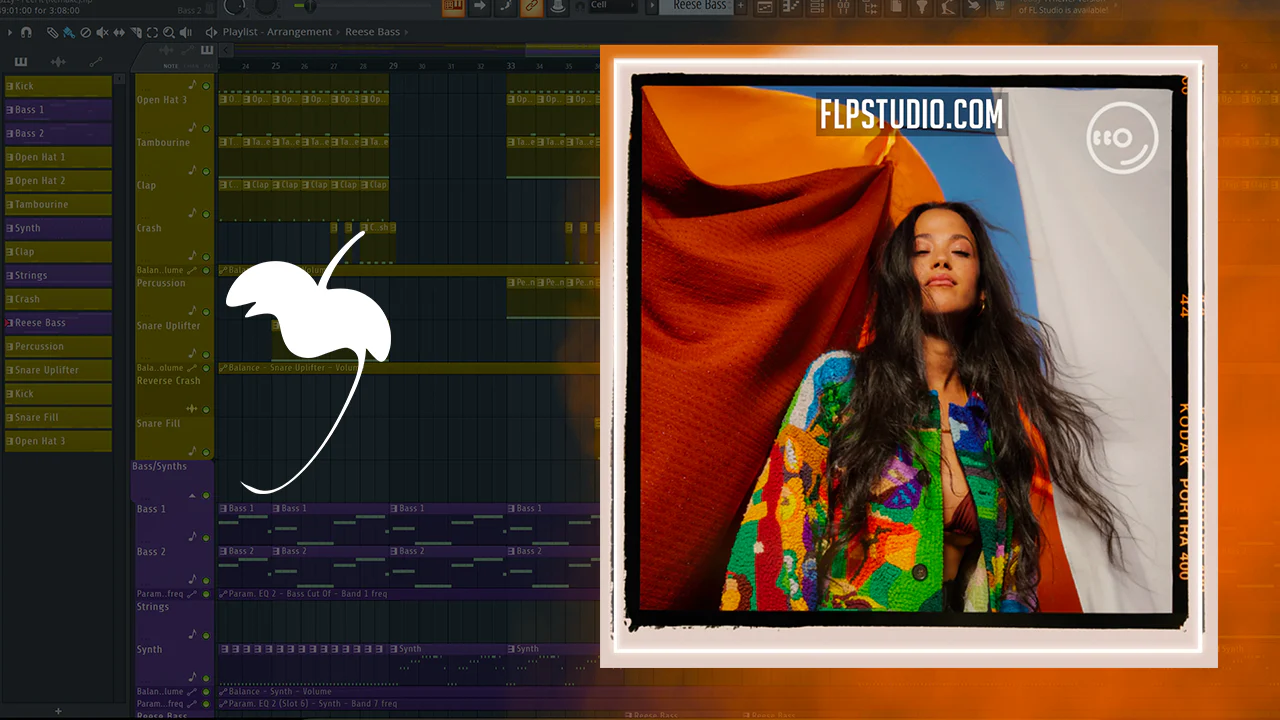Add a new pattern with plus button
Viewport: 1280px width, 720px height.
click(741, 7)
